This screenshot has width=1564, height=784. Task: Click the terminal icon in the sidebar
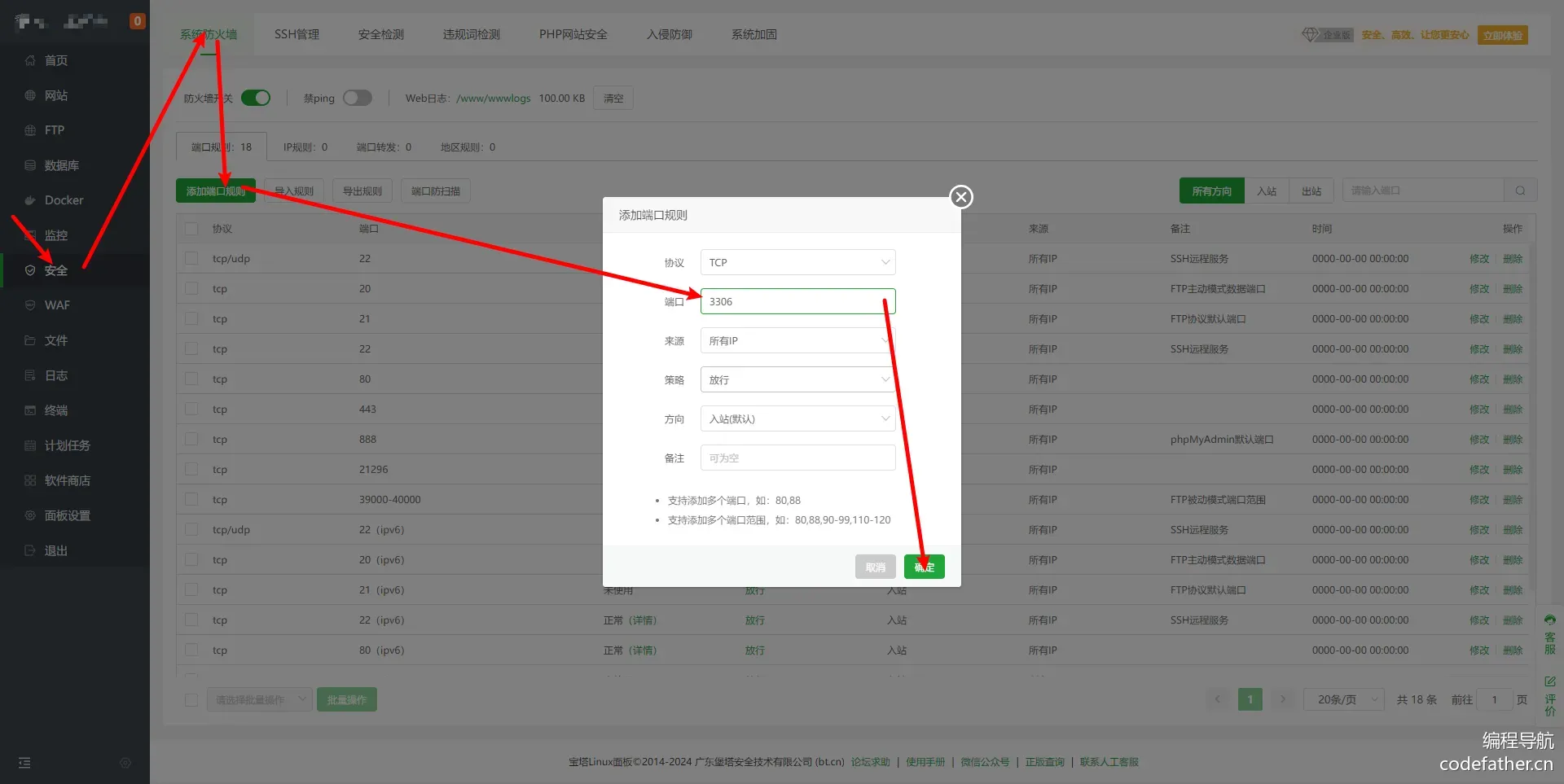30,410
